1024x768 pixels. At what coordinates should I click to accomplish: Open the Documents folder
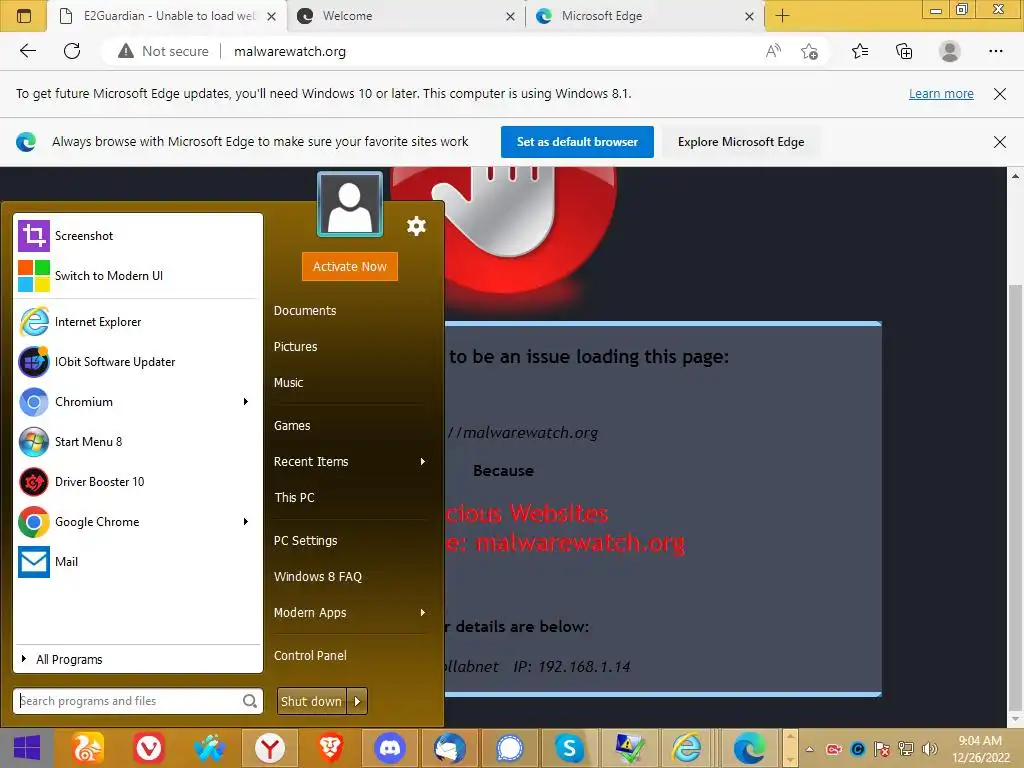tap(305, 311)
